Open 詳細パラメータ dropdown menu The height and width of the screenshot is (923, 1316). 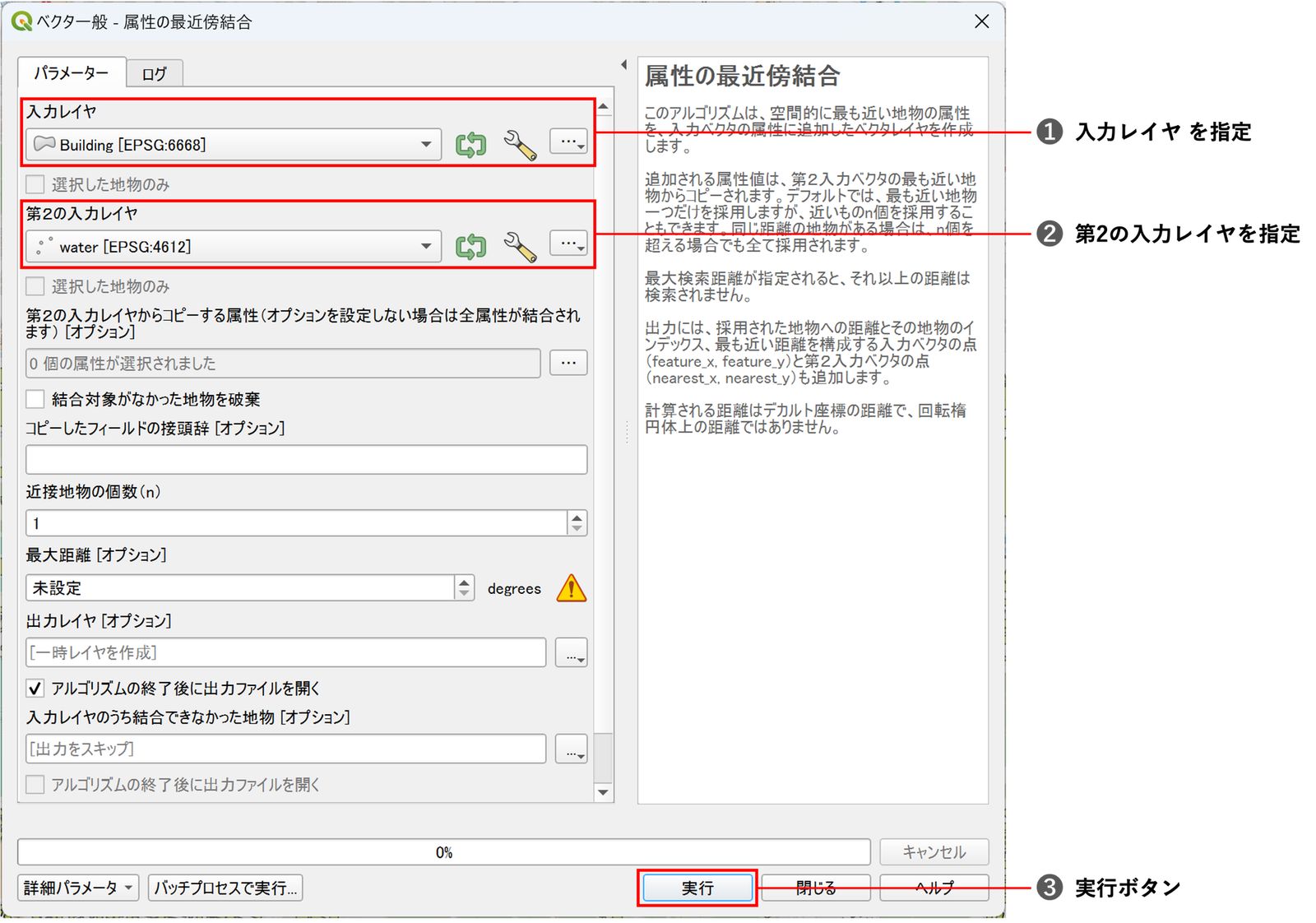[78, 888]
